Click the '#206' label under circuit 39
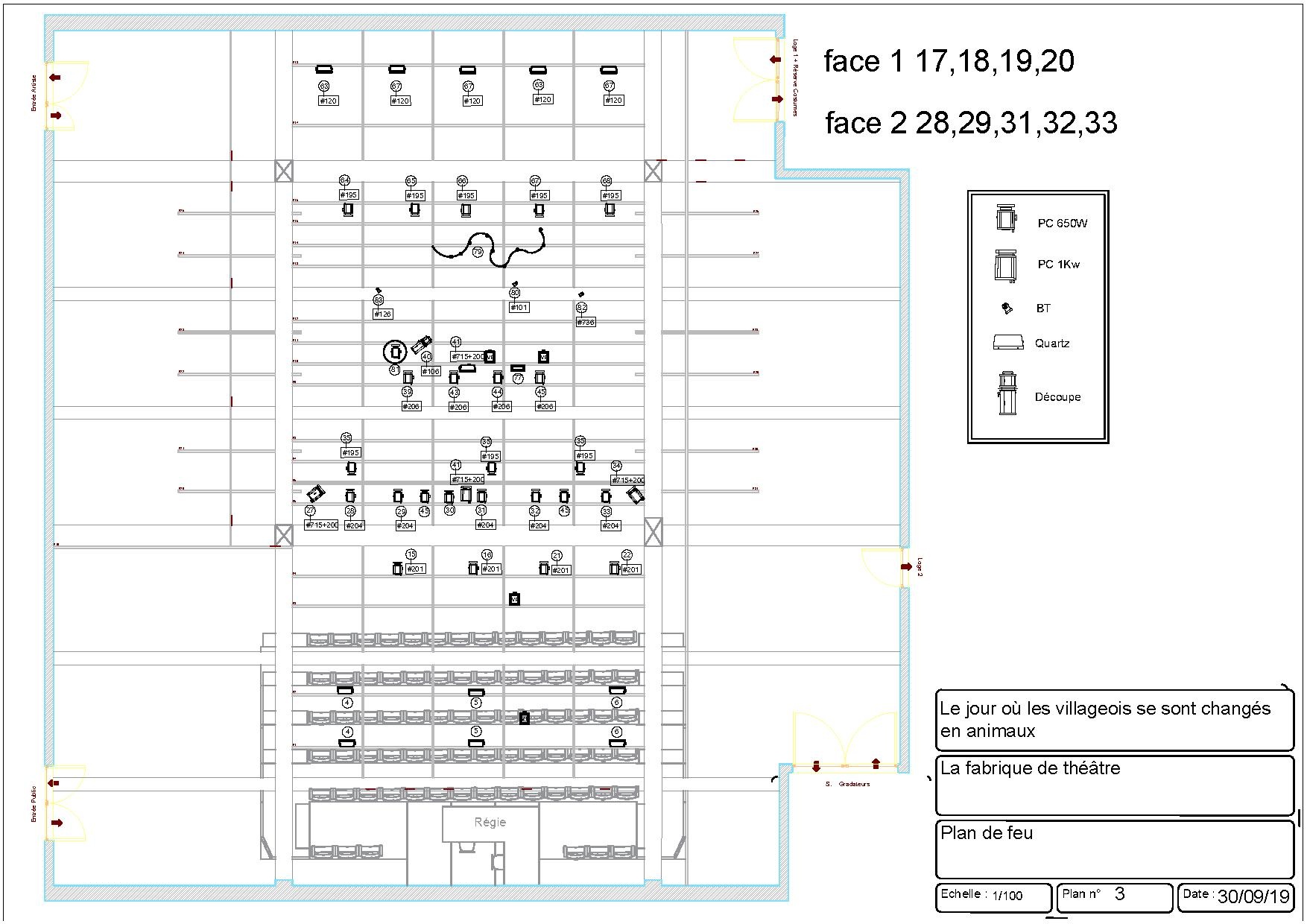This screenshot has height=924, width=1307. tap(411, 407)
